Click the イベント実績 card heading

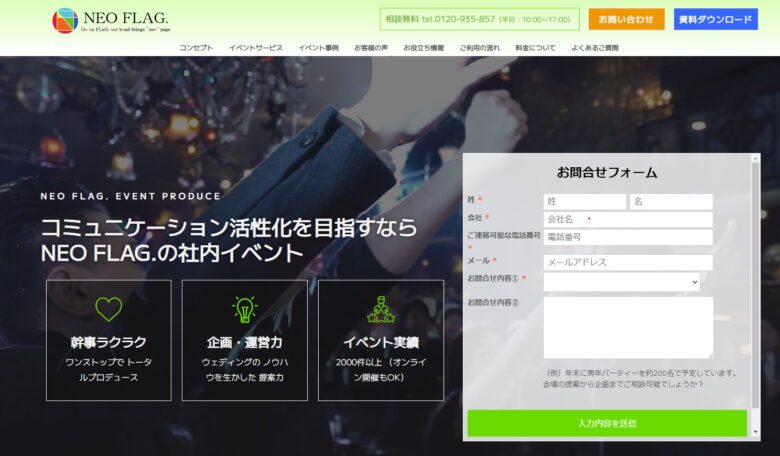[381, 342]
